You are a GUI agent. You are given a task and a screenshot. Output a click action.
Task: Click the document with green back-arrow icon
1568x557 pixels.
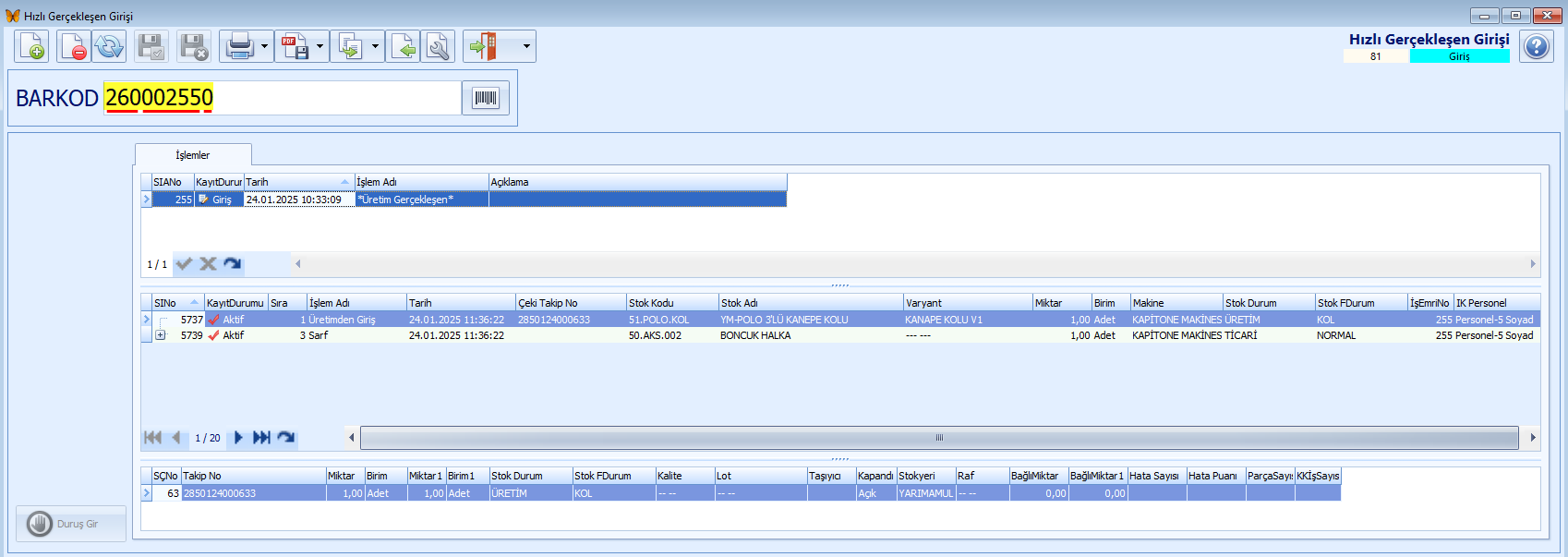pos(404,46)
